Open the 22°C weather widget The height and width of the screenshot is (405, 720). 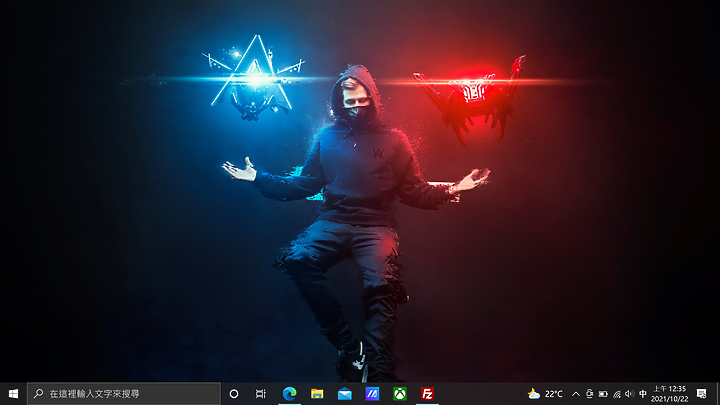tap(545, 394)
